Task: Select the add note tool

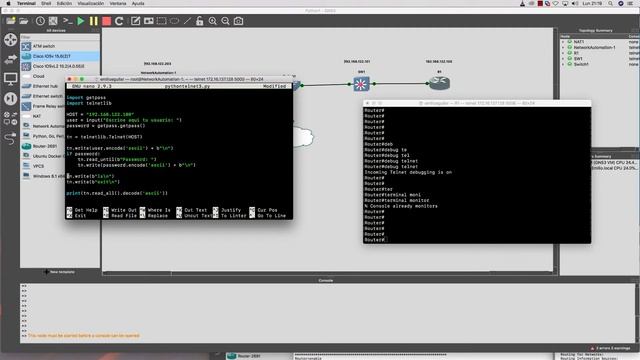Action: pyautogui.click(x=136, y=21)
